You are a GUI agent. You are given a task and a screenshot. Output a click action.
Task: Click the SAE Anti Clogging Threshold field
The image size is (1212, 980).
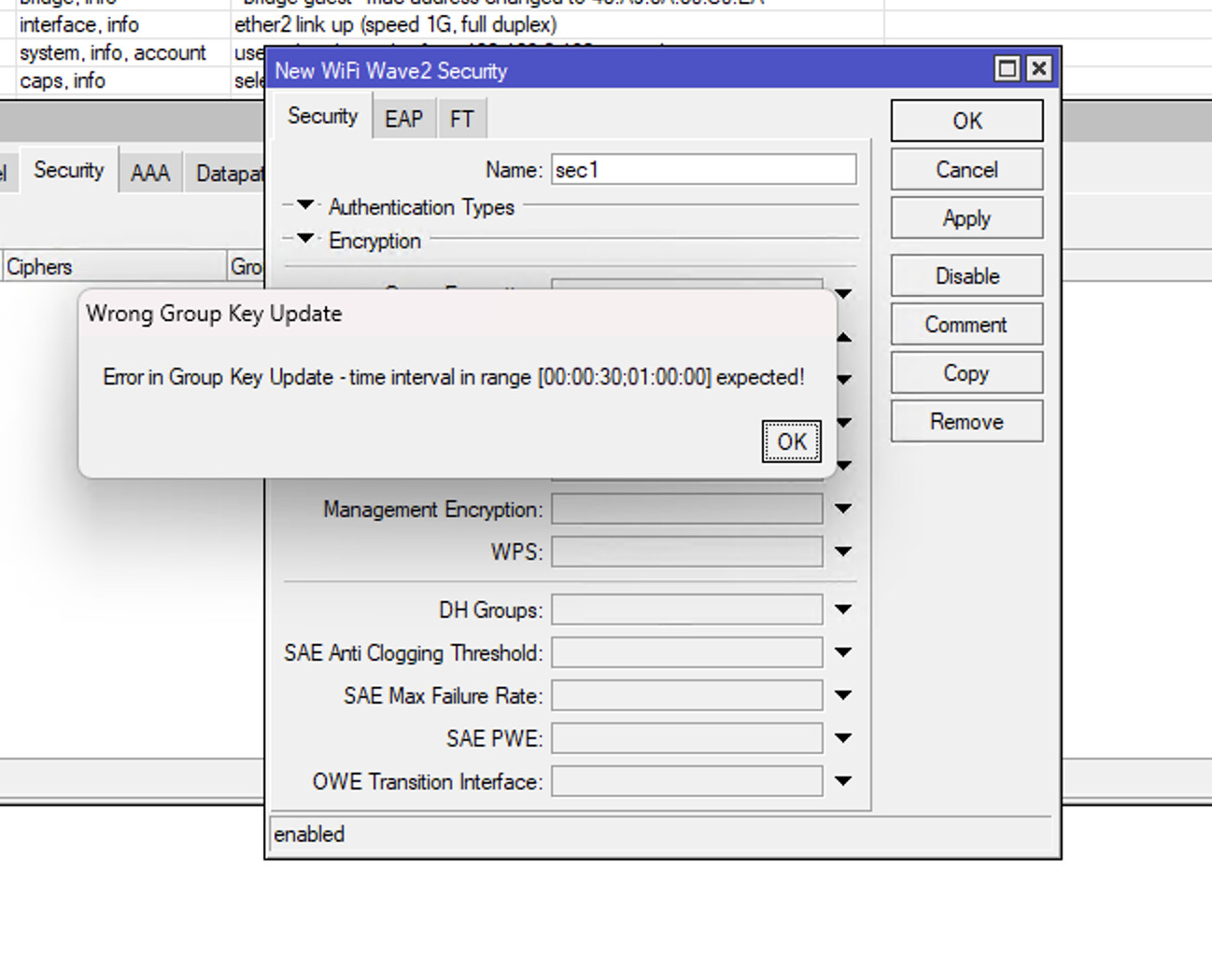(x=687, y=652)
